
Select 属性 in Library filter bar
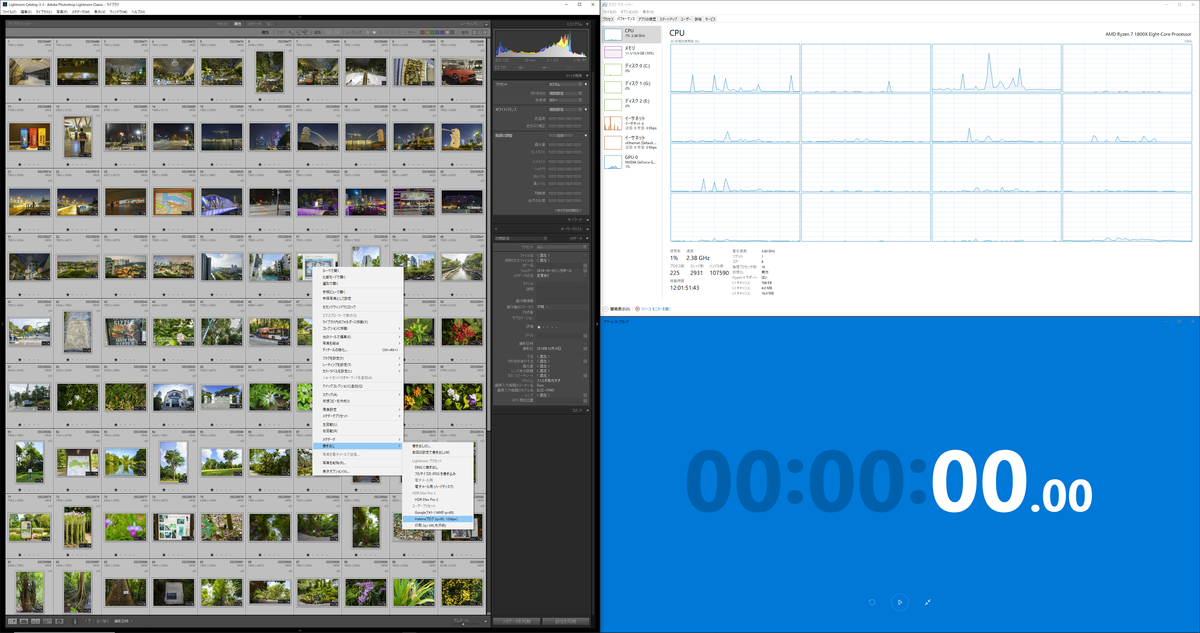click(238, 23)
